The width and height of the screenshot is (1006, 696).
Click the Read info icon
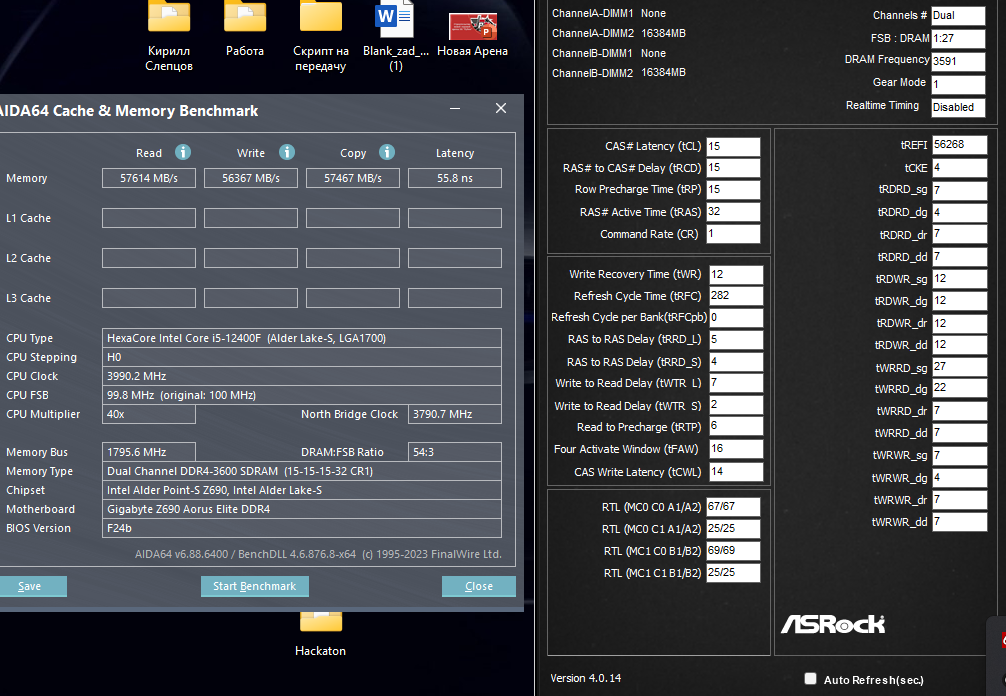click(183, 152)
